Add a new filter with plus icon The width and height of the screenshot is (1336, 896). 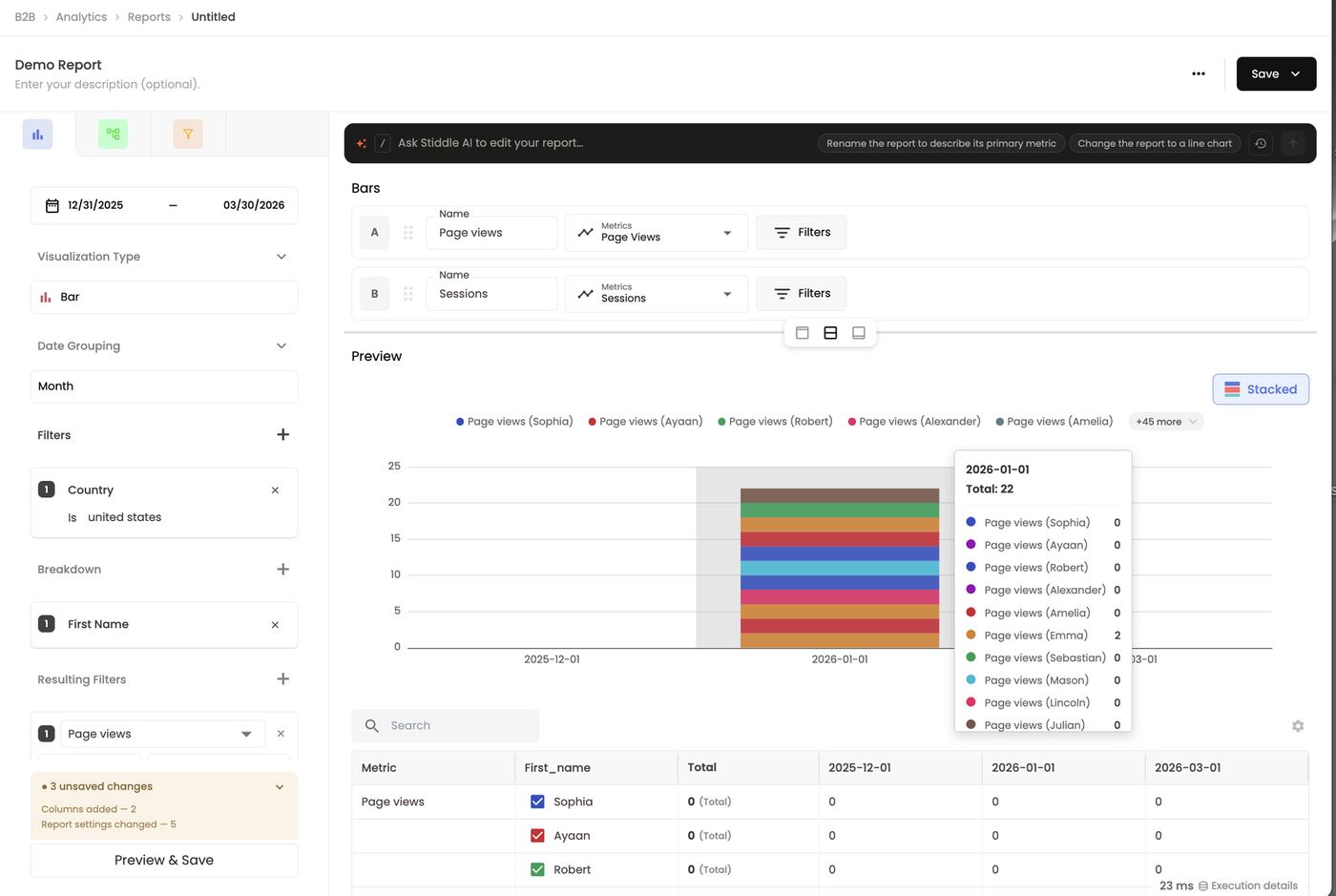(282, 435)
